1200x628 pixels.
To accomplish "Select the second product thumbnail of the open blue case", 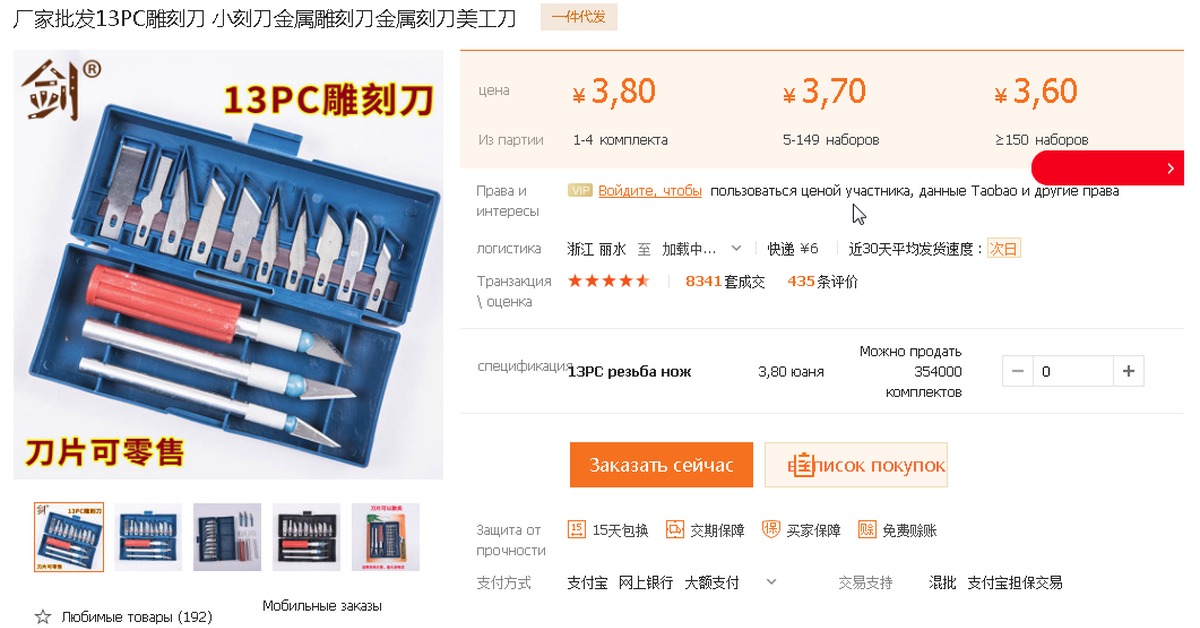I will tap(148, 537).
